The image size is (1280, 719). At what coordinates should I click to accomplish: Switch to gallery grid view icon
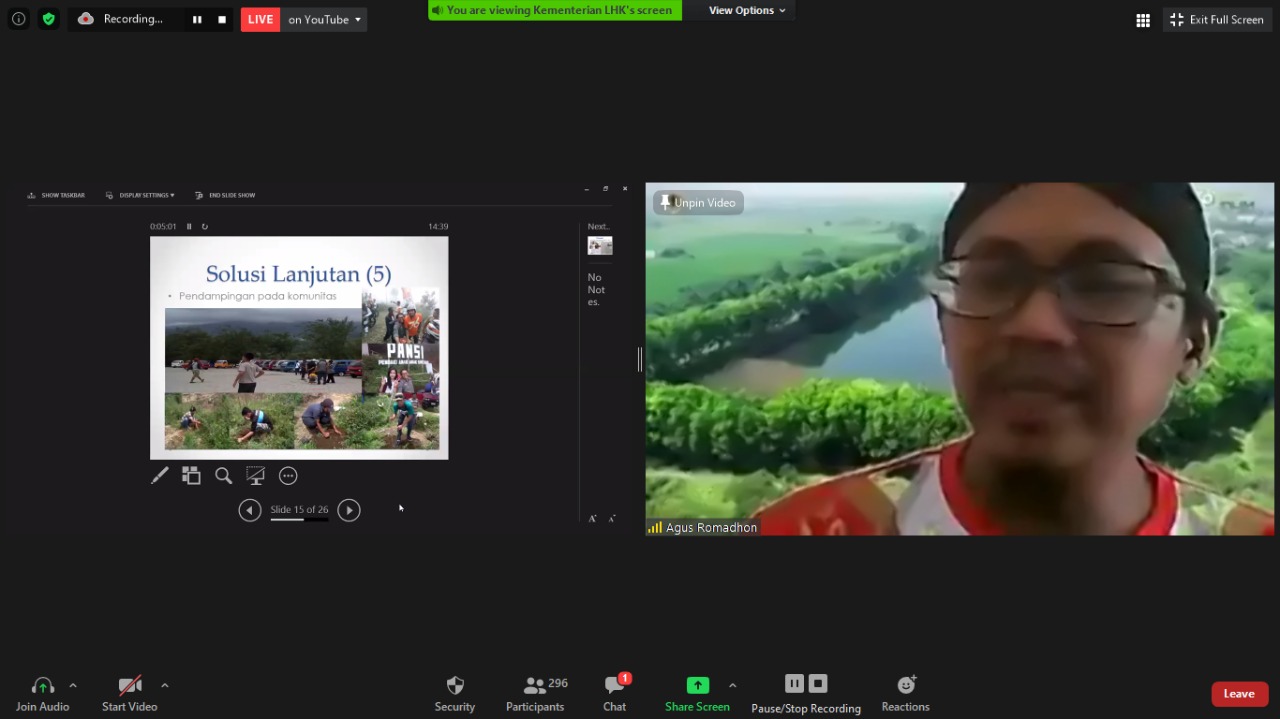click(x=1143, y=20)
